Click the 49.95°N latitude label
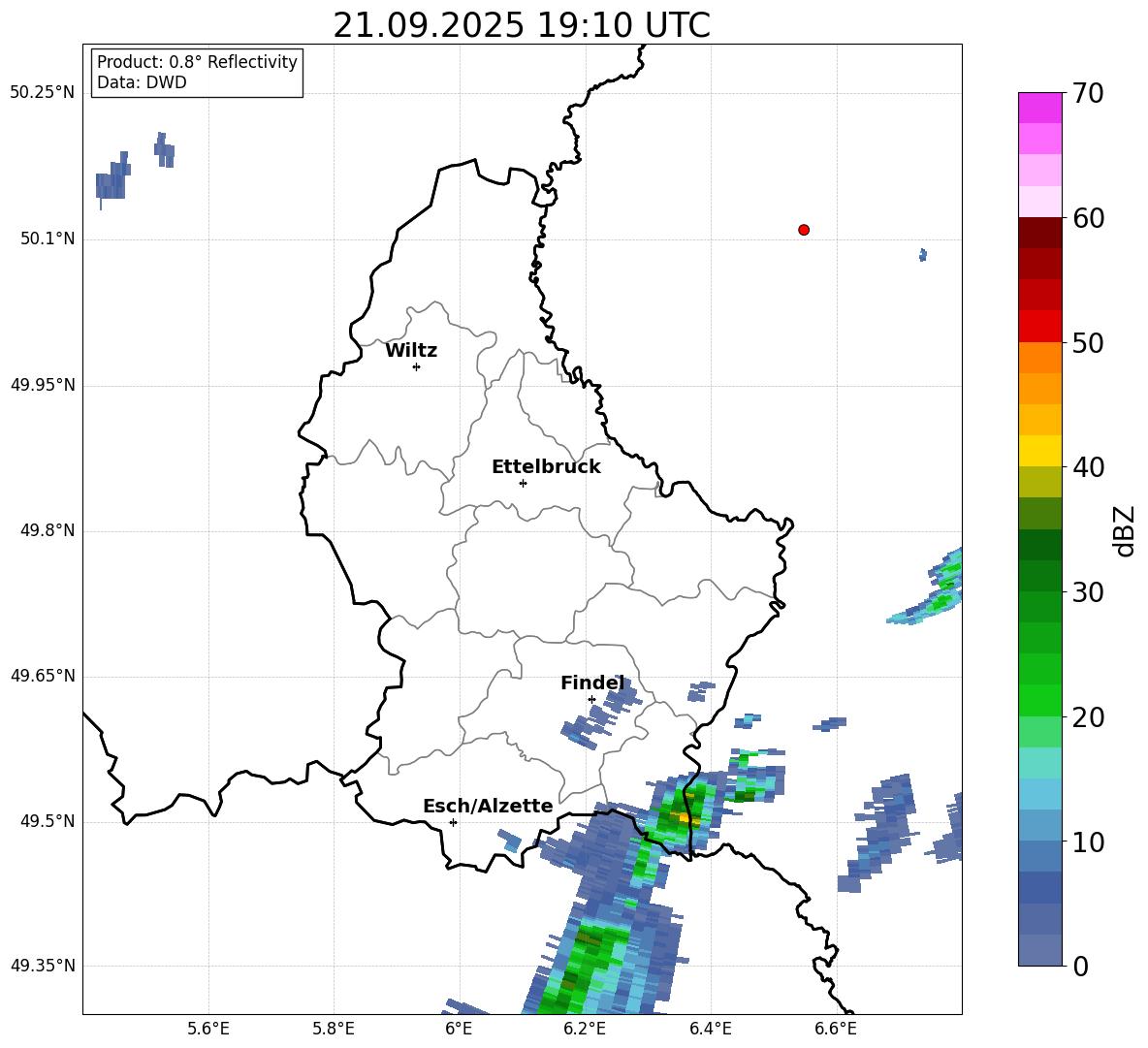 (x=43, y=385)
